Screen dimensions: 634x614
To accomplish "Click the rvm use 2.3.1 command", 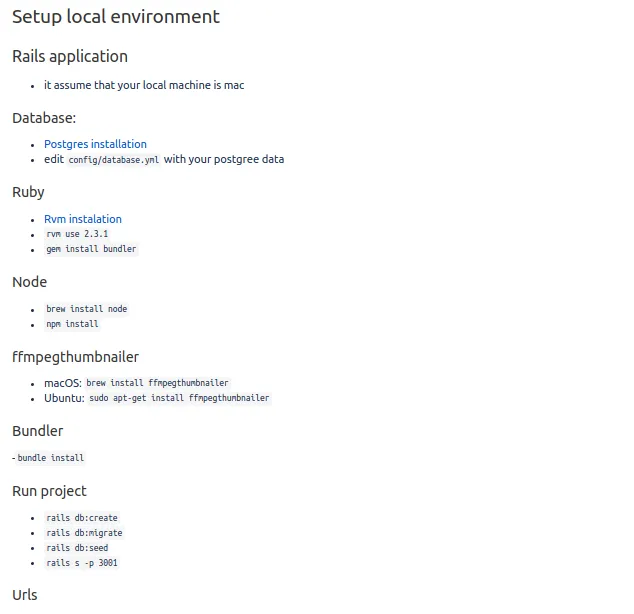I will tap(77, 234).
